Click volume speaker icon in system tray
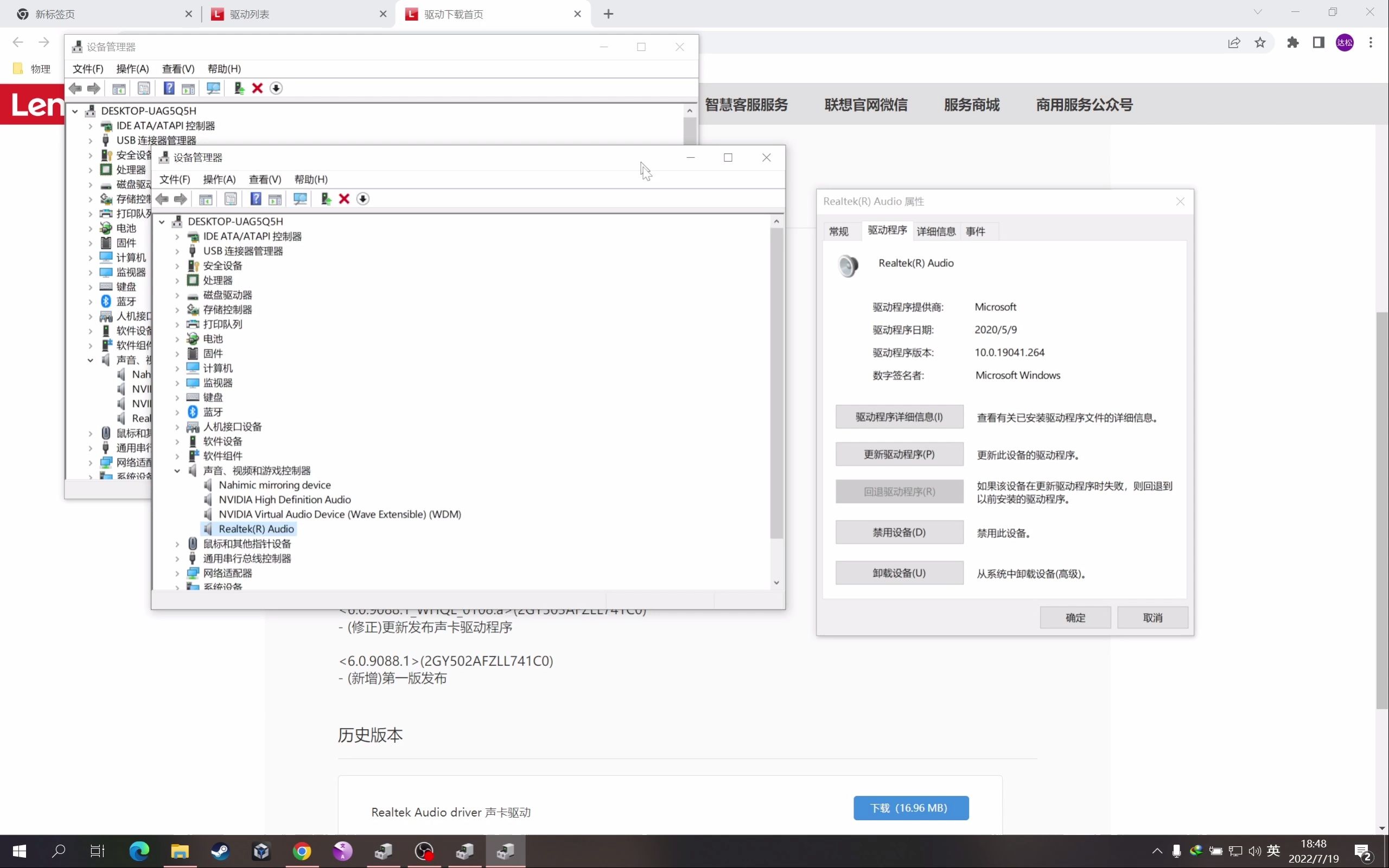Viewport: 1389px width, 868px height. [1254, 851]
